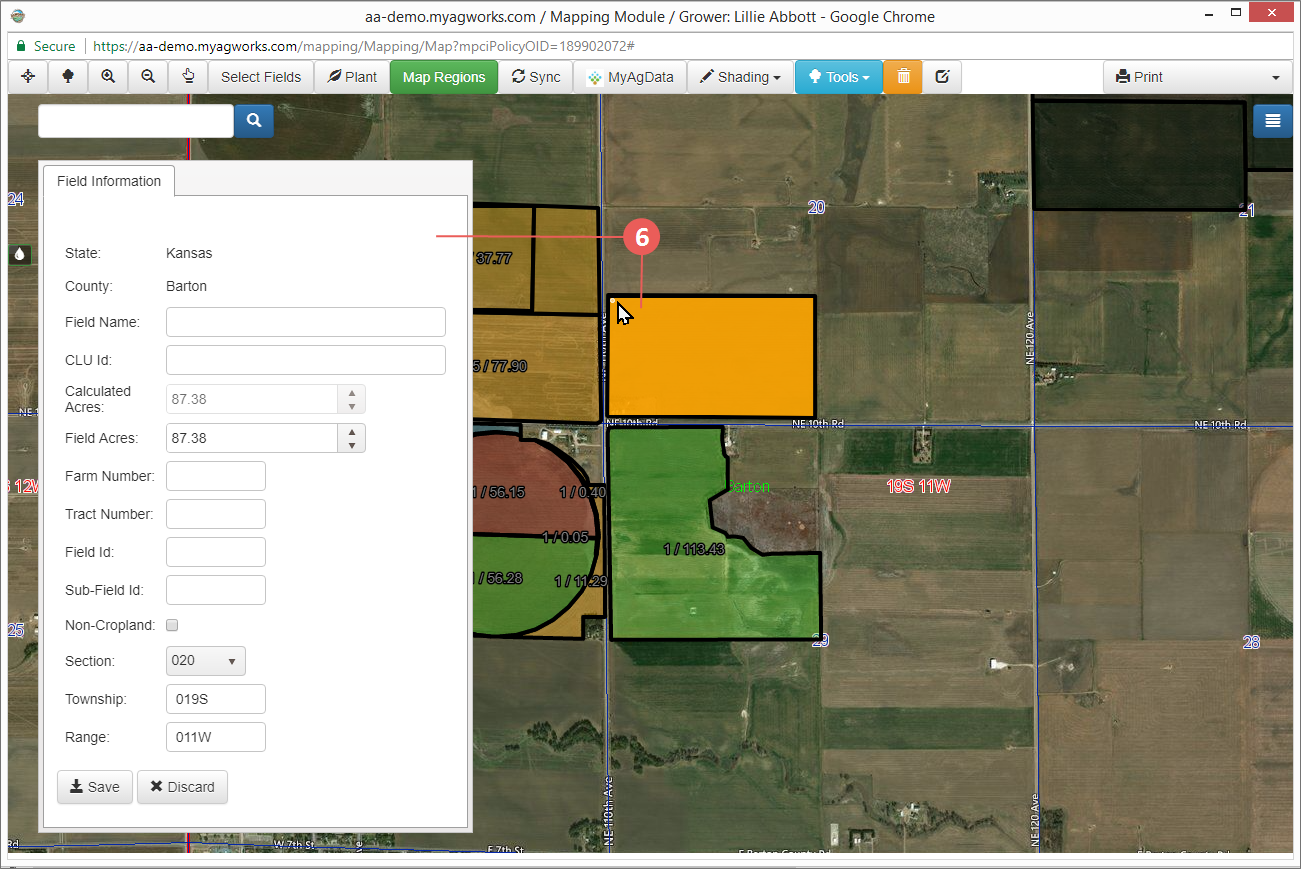Select the hand pointer tool
The image size is (1301, 869).
click(188, 77)
